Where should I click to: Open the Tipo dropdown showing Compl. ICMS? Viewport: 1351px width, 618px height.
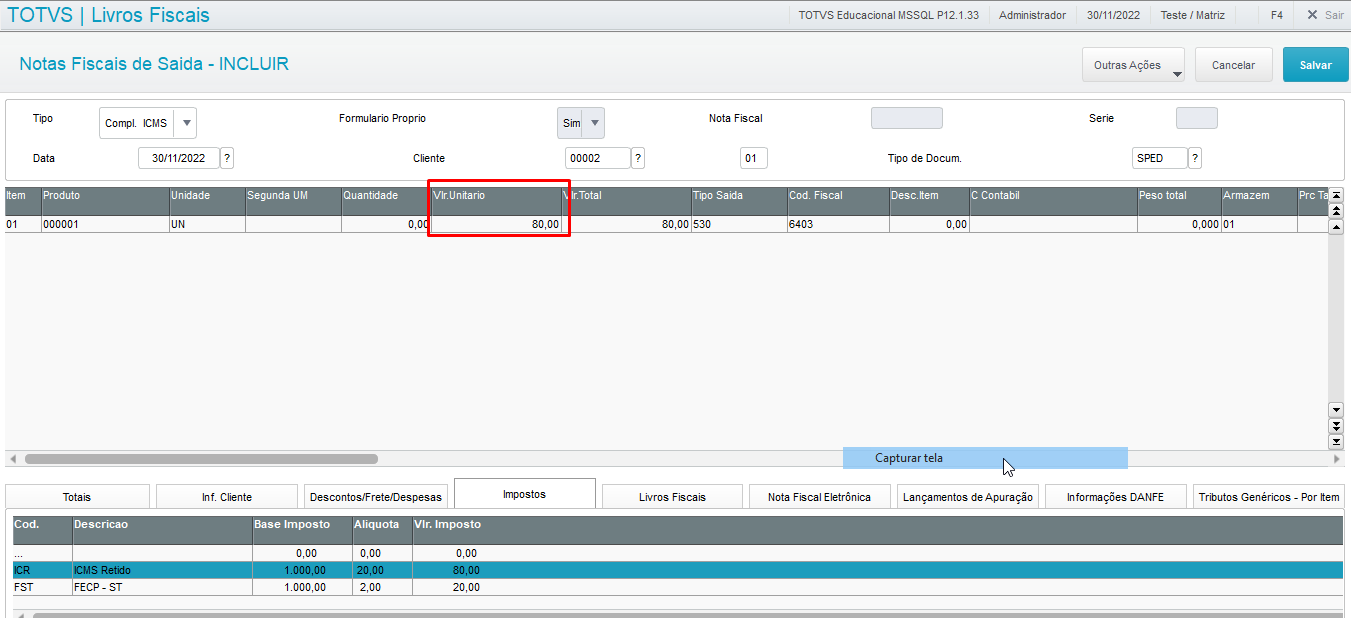tap(187, 124)
